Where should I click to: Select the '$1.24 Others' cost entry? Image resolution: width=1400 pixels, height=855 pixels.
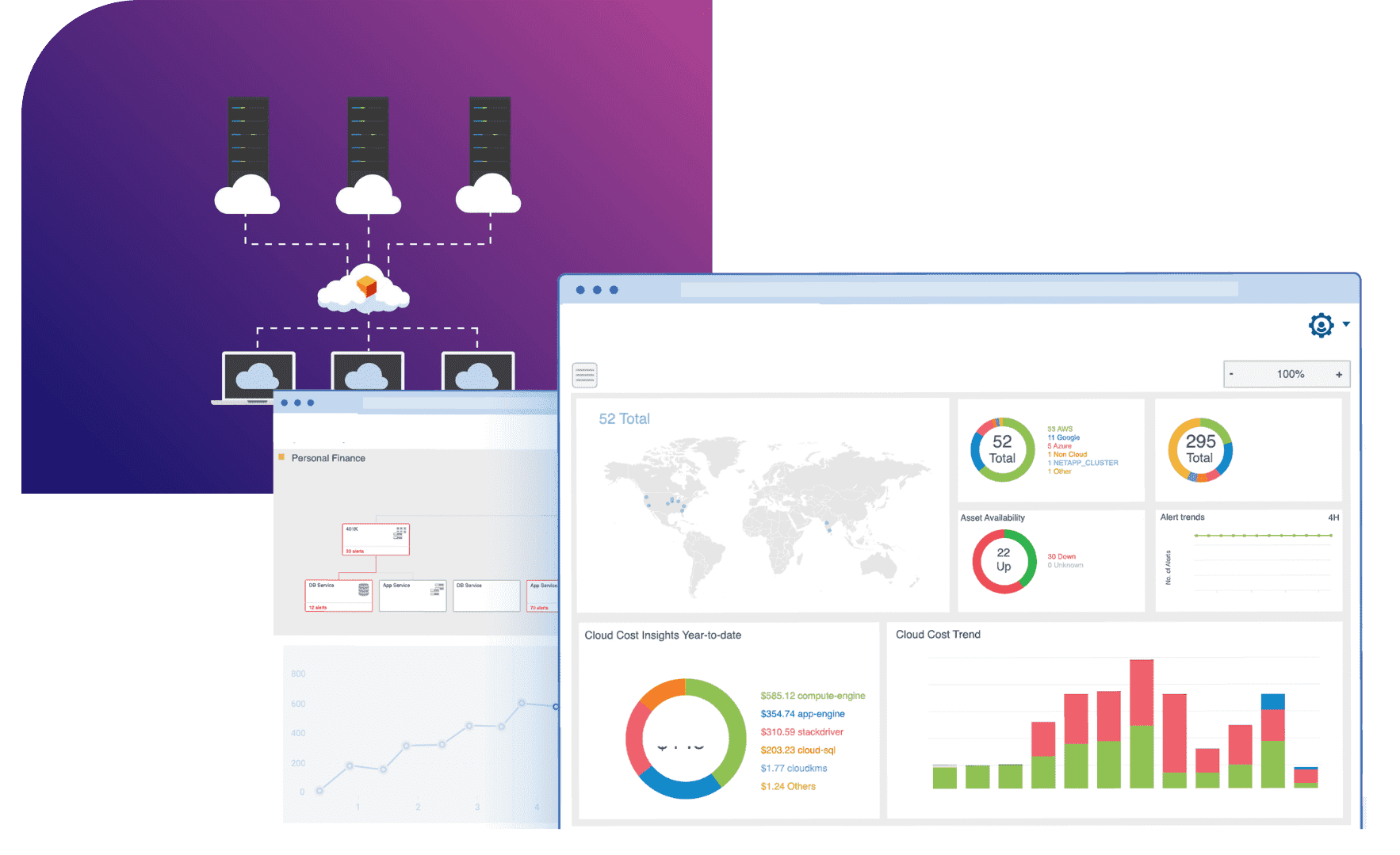[x=788, y=787]
